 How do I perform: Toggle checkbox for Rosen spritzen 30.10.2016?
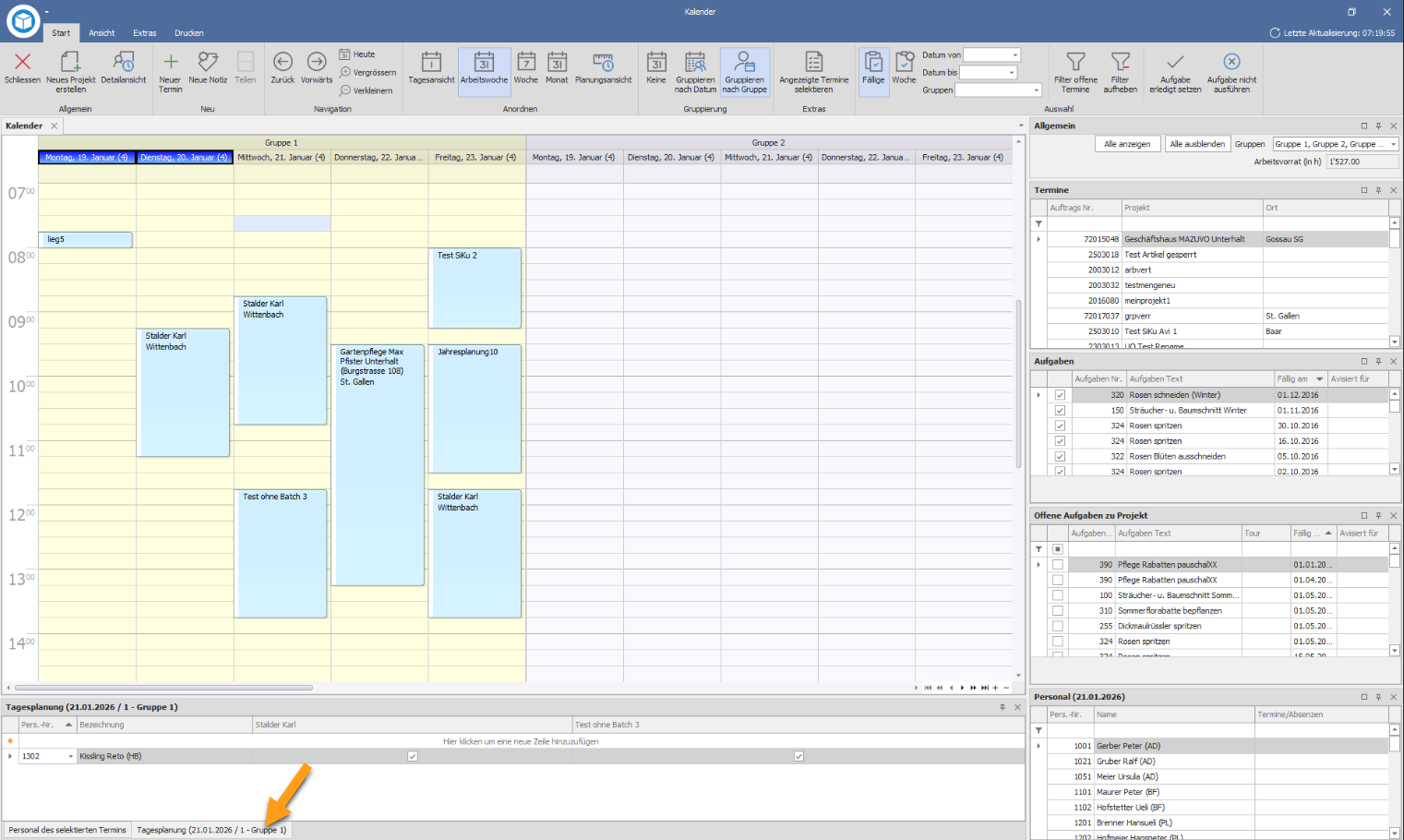point(1060,426)
